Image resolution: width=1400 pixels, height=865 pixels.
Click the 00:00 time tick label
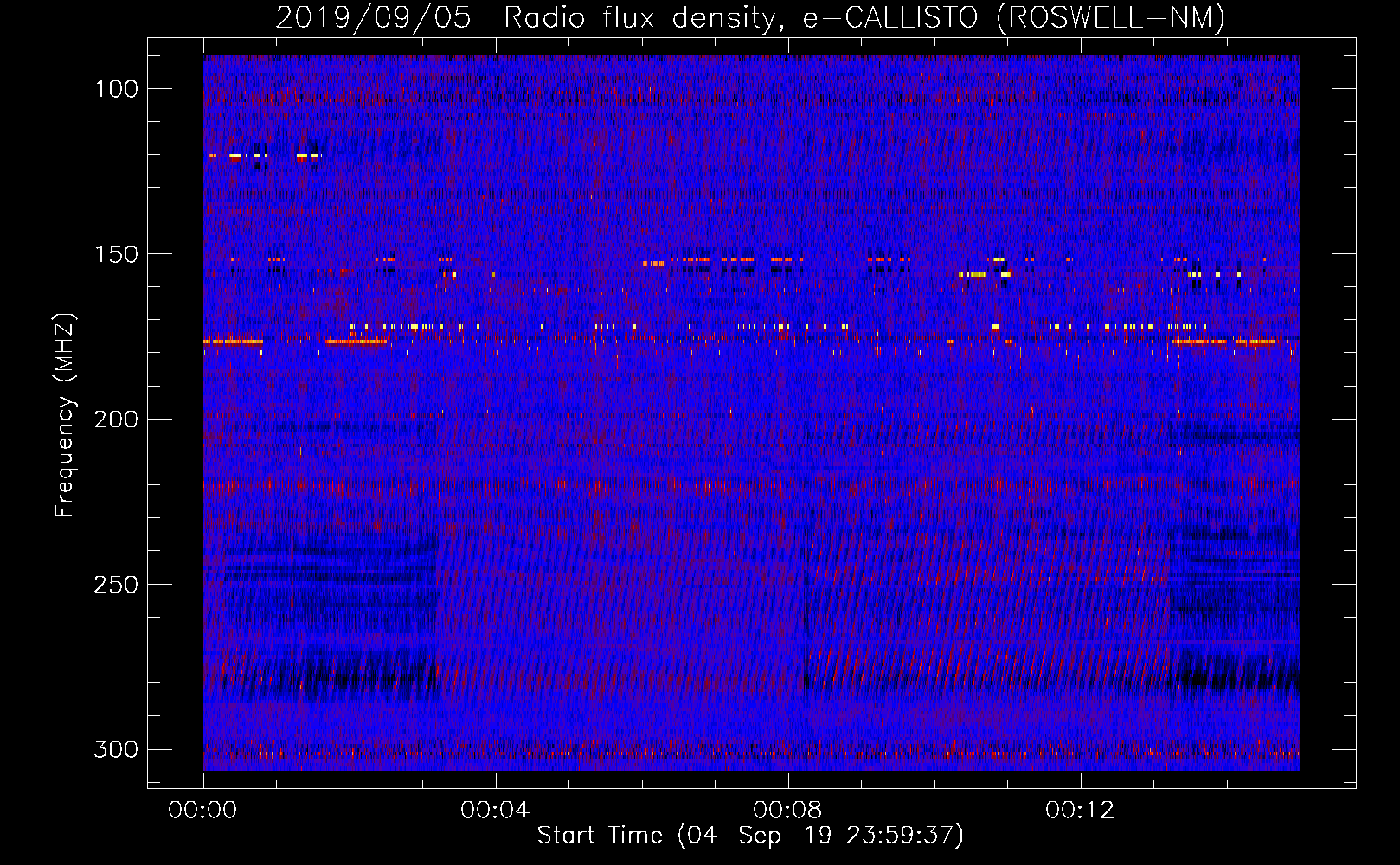(x=202, y=811)
